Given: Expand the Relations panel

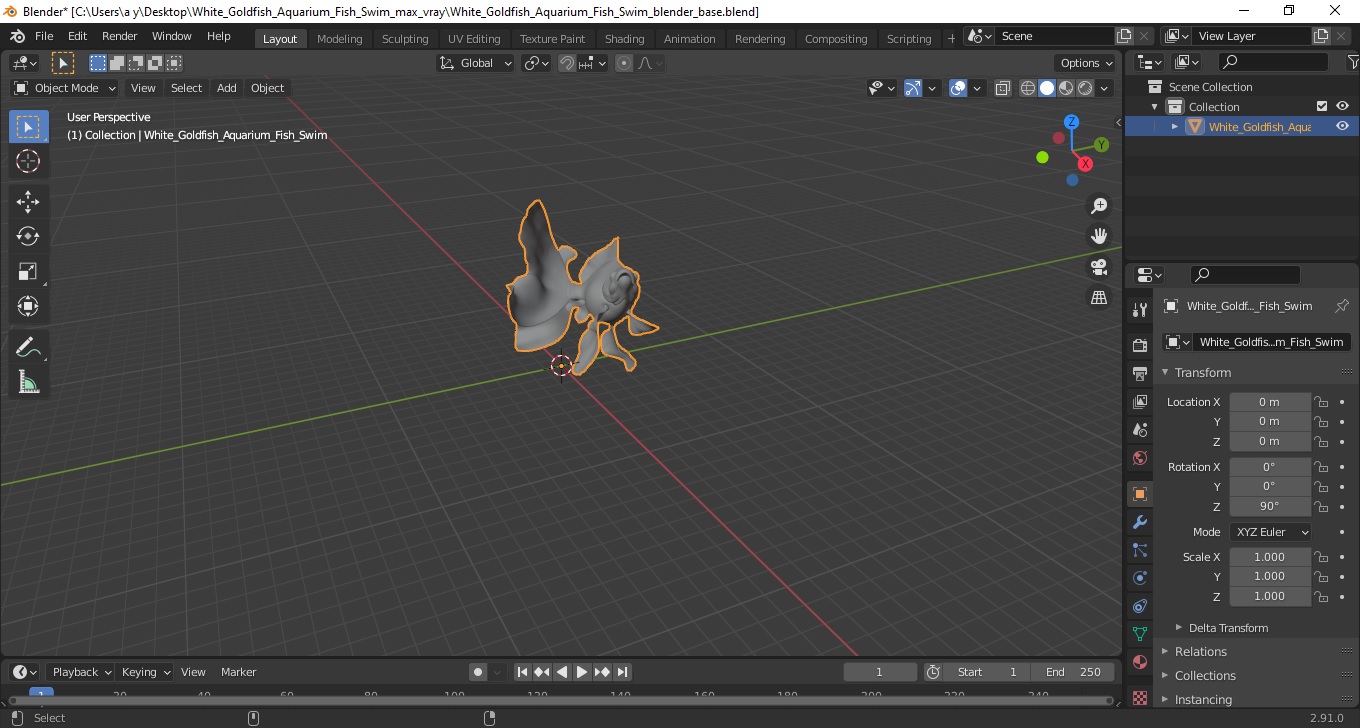Looking at the screenshot, I should click(x=1200, y=652).
